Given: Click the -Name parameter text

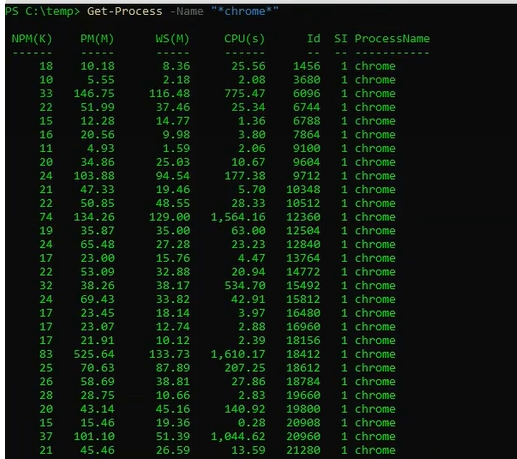Looking at the screenshot, I should click(187, 11).
